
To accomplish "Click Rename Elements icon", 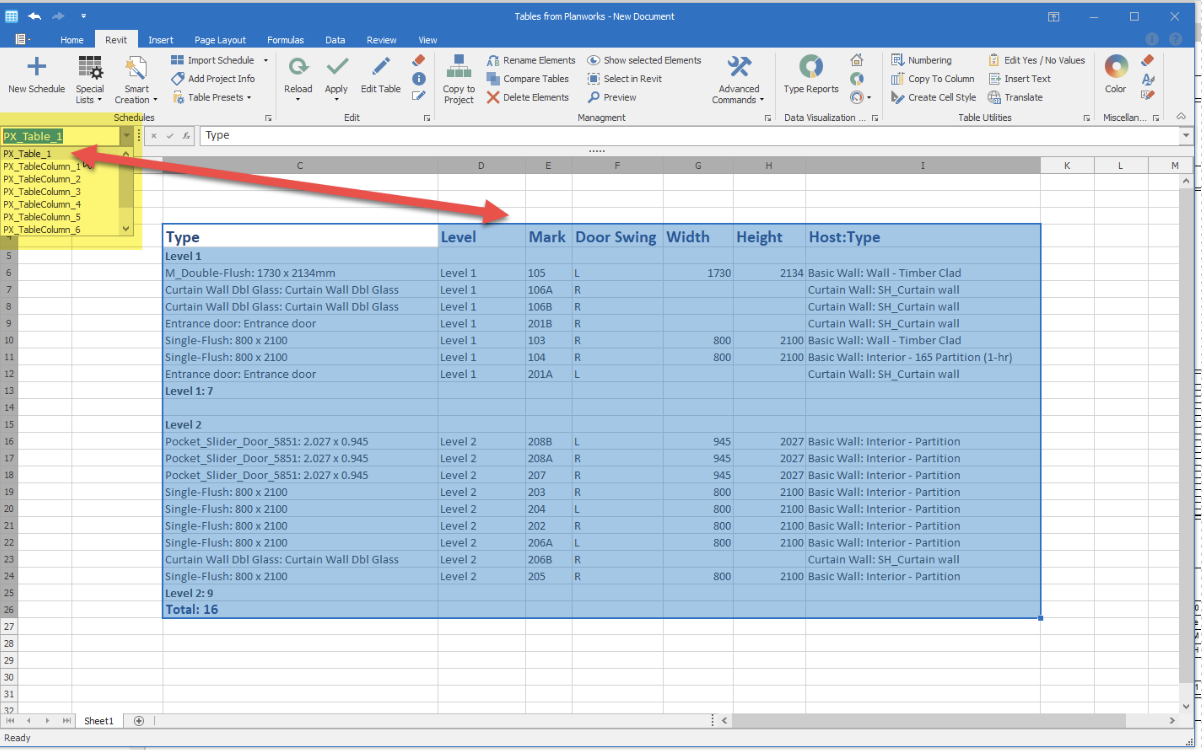I will (494, 60).
